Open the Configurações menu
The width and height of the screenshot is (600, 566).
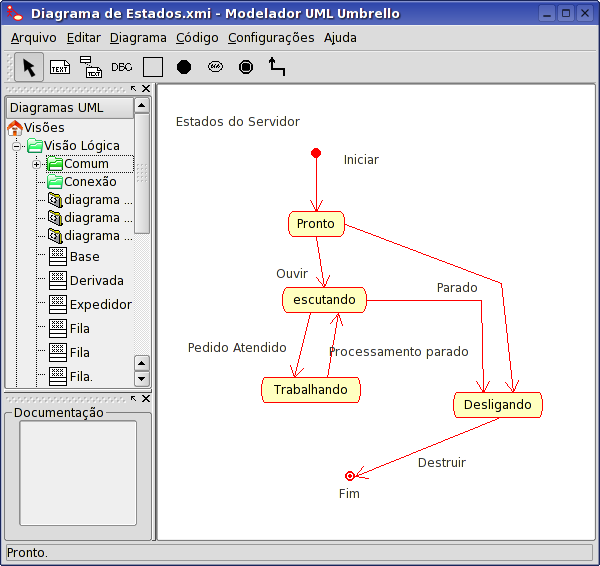point(271,38)
